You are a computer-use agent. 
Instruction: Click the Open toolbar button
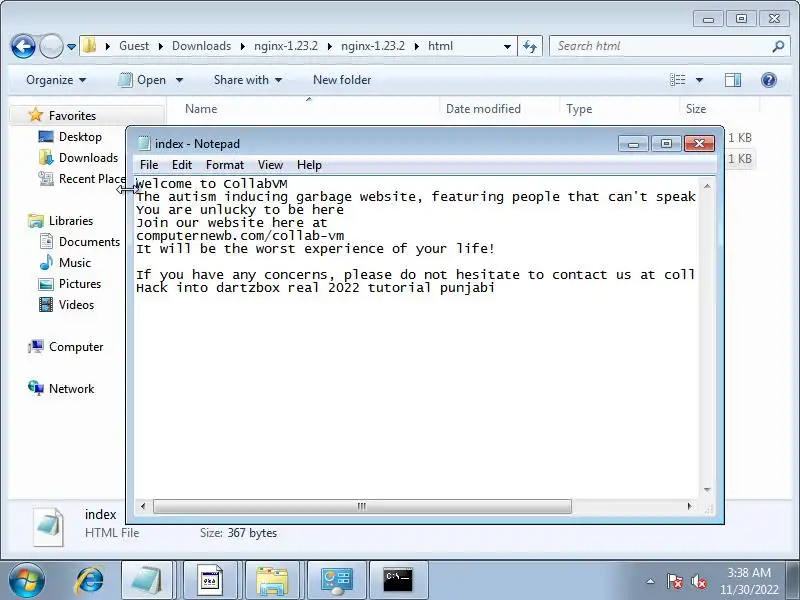coord(141,80)
